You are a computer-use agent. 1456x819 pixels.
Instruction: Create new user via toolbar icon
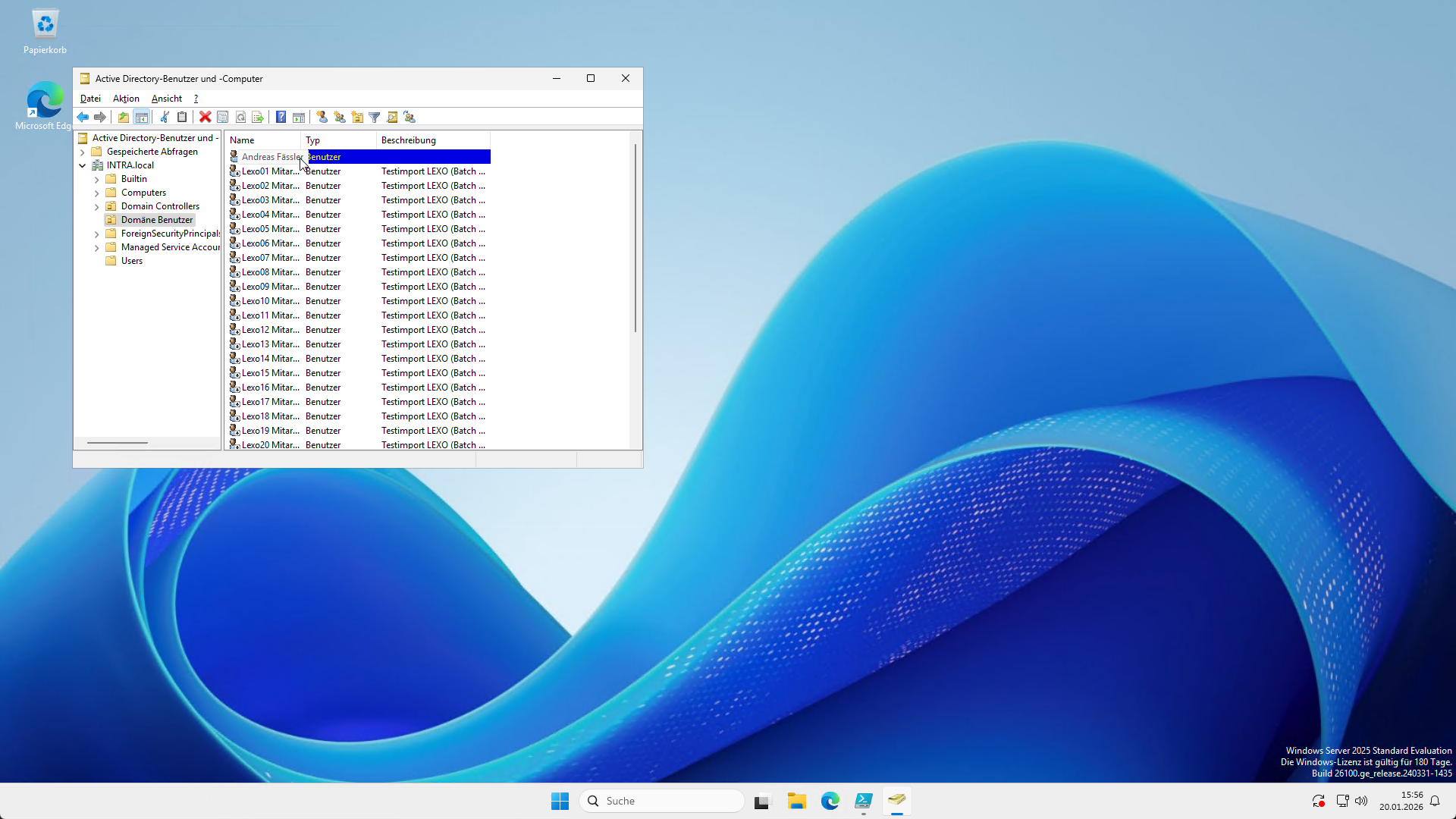[x=322, y=117]
